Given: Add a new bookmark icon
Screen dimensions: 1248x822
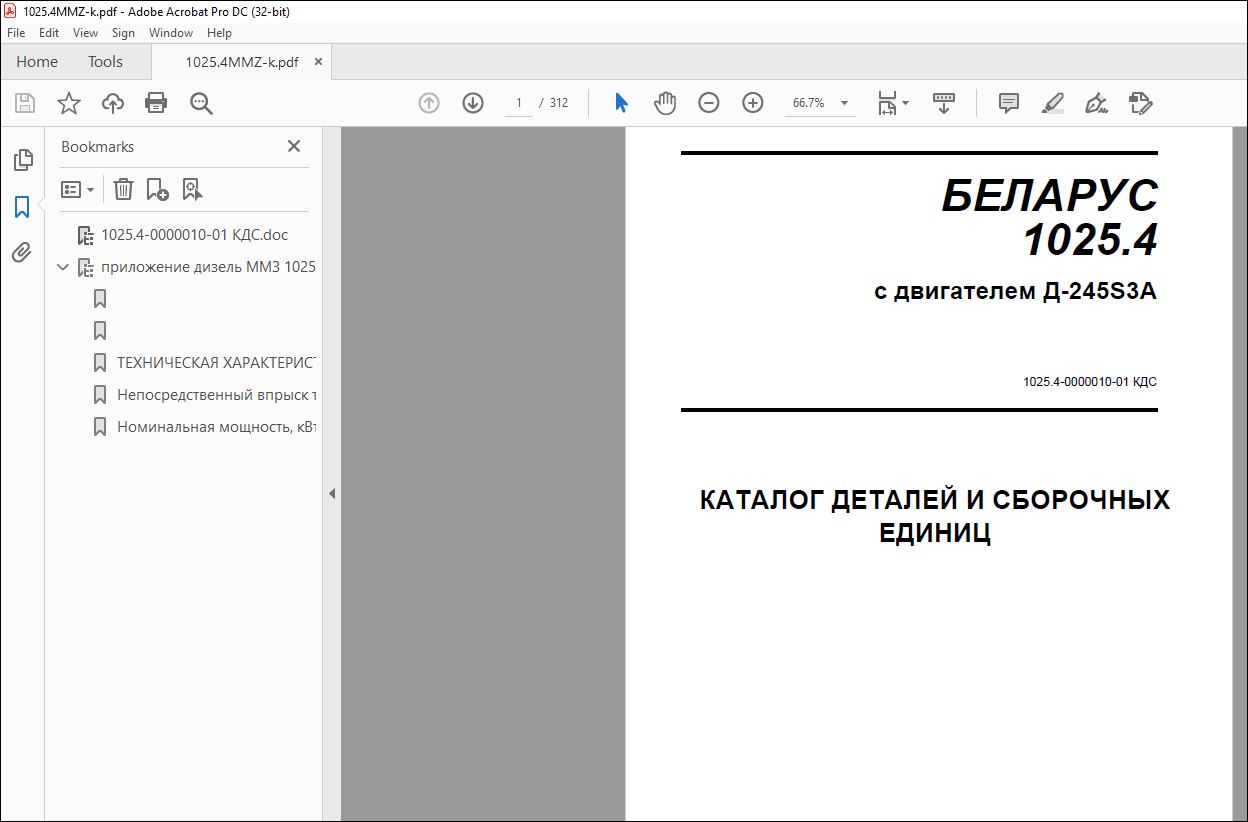Looking at the screenshot, I should pos(157,189).
